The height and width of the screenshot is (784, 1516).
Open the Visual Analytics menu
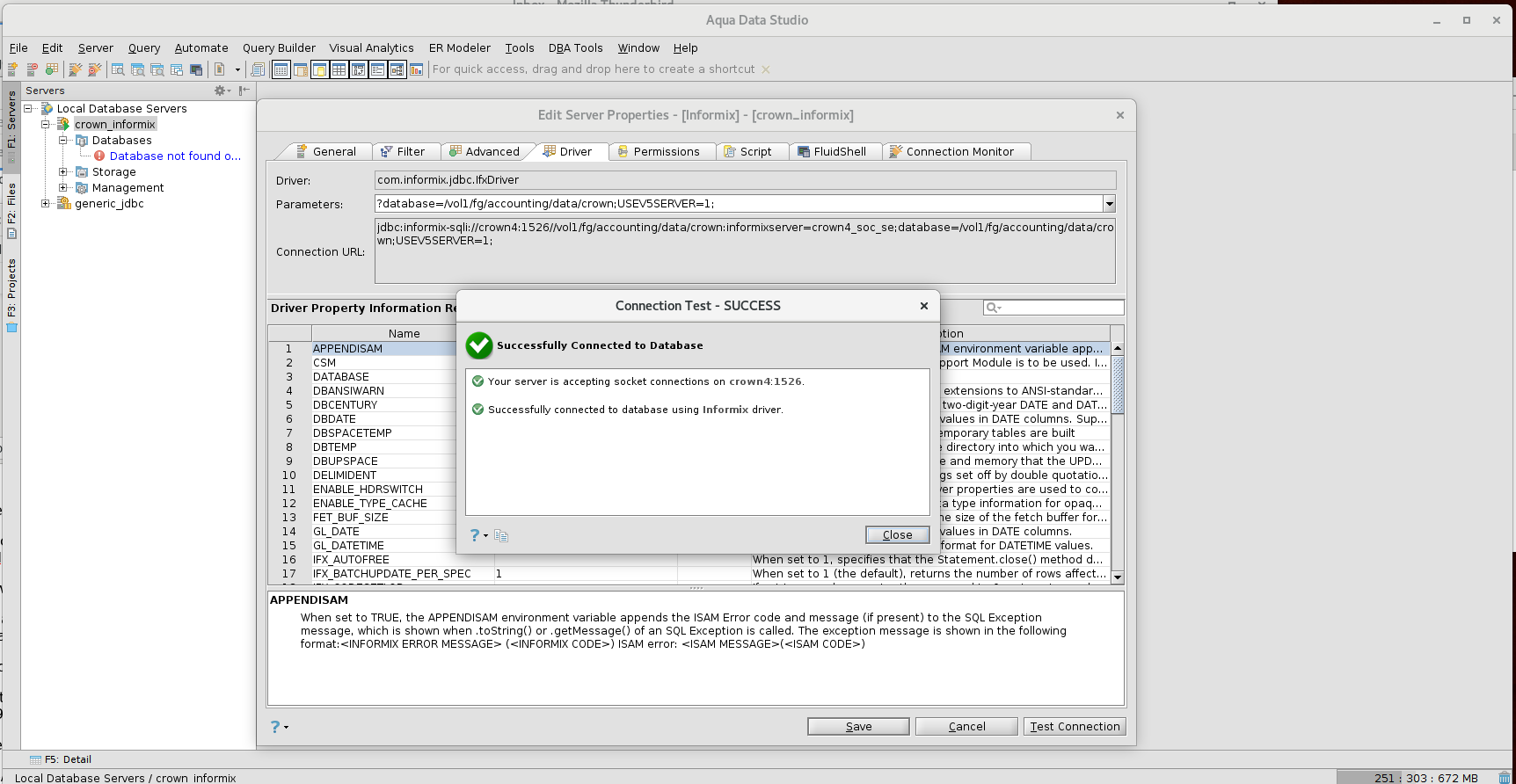(x=371, y=48)
